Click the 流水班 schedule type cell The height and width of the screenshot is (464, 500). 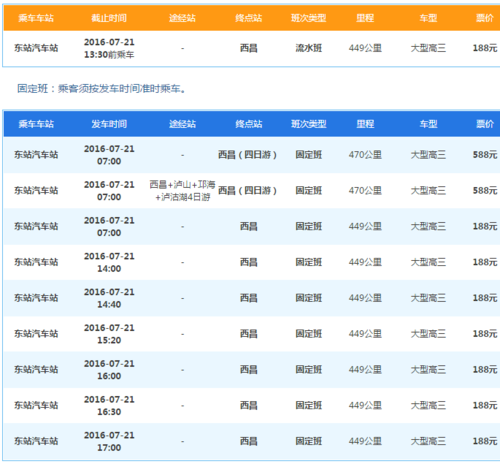pos(308,48)
